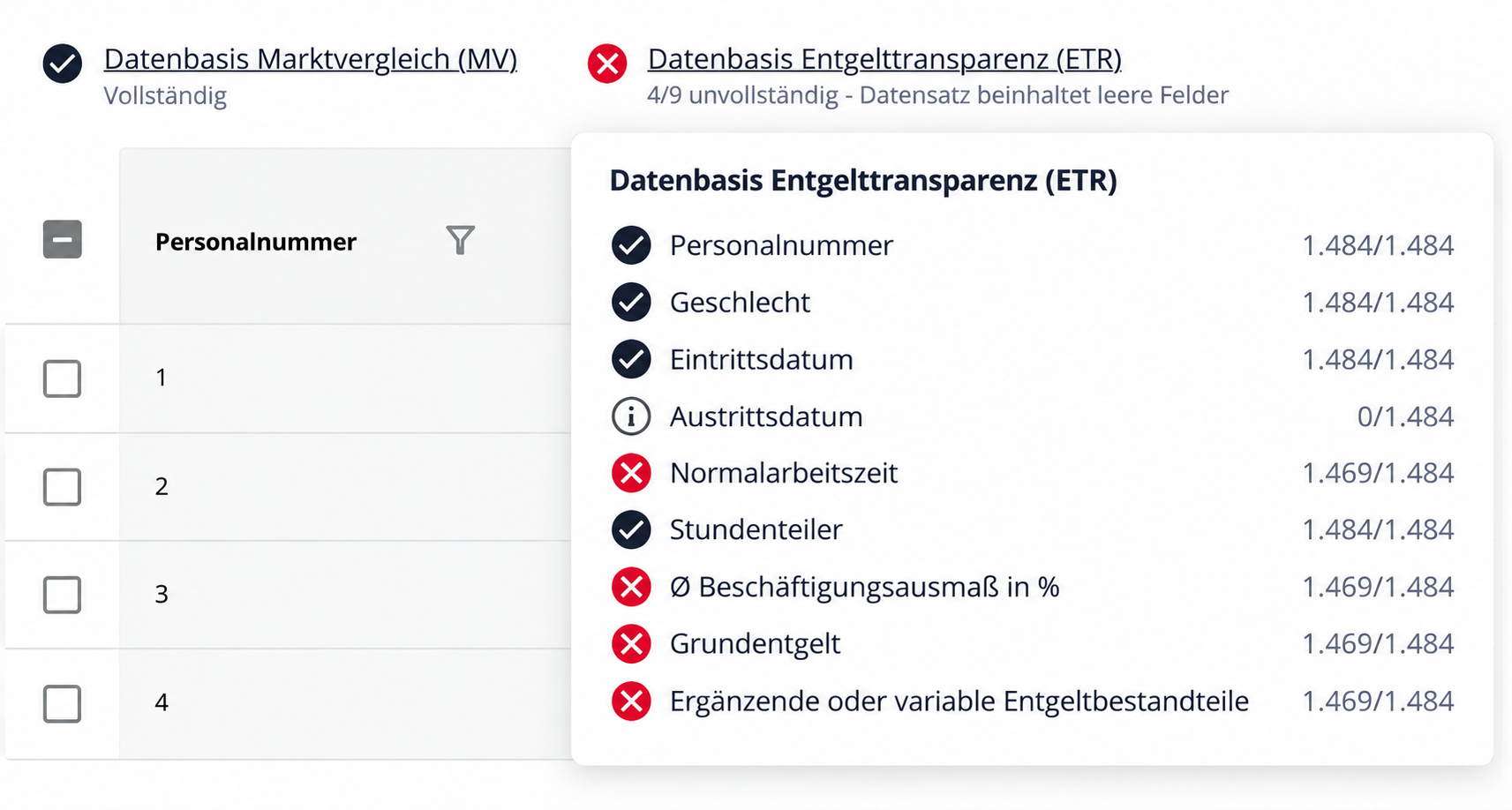Click the checkmark icon for Datenbasis Marktvergleich

(63, 64)
